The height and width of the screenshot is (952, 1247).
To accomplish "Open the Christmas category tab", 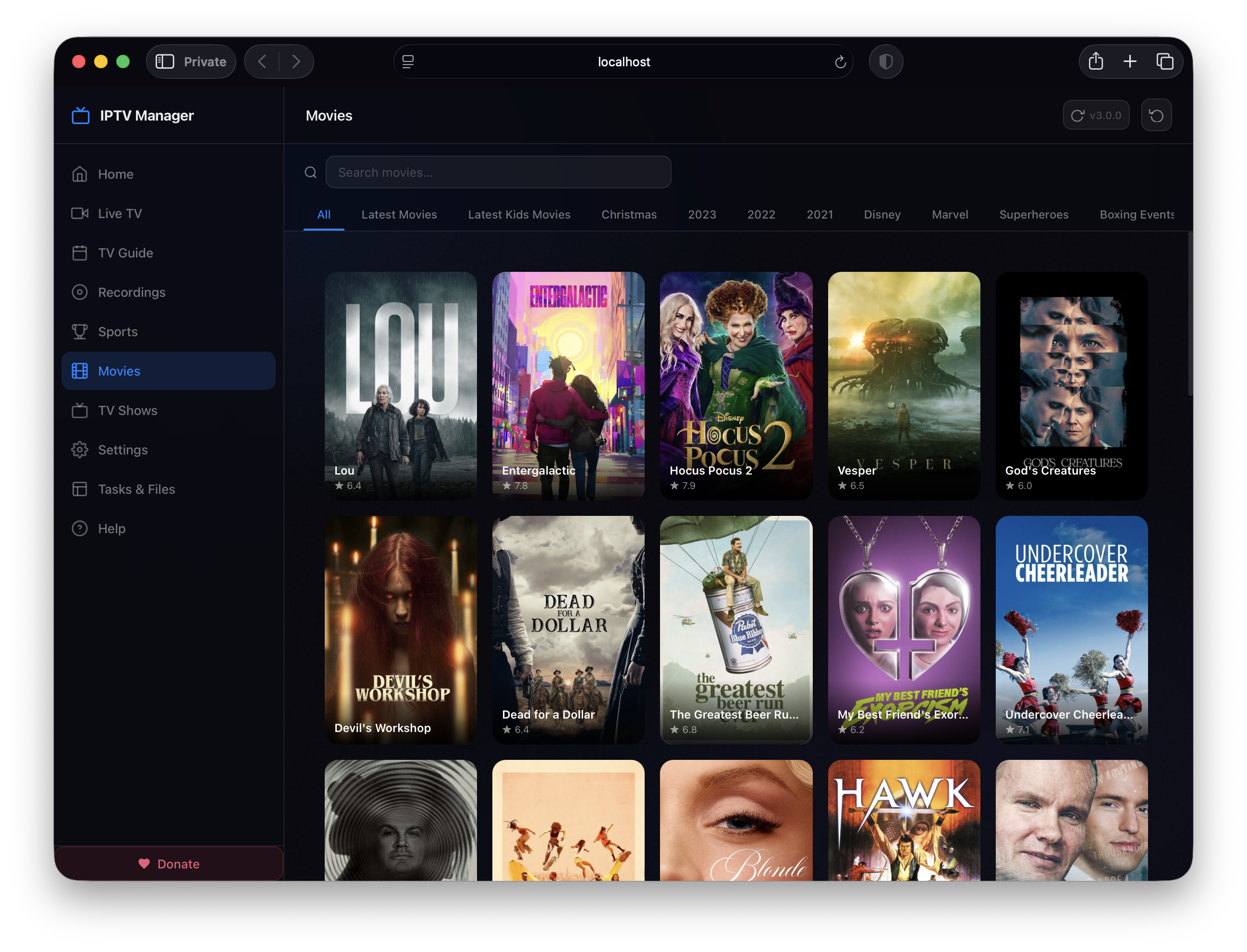I will 629,215.
